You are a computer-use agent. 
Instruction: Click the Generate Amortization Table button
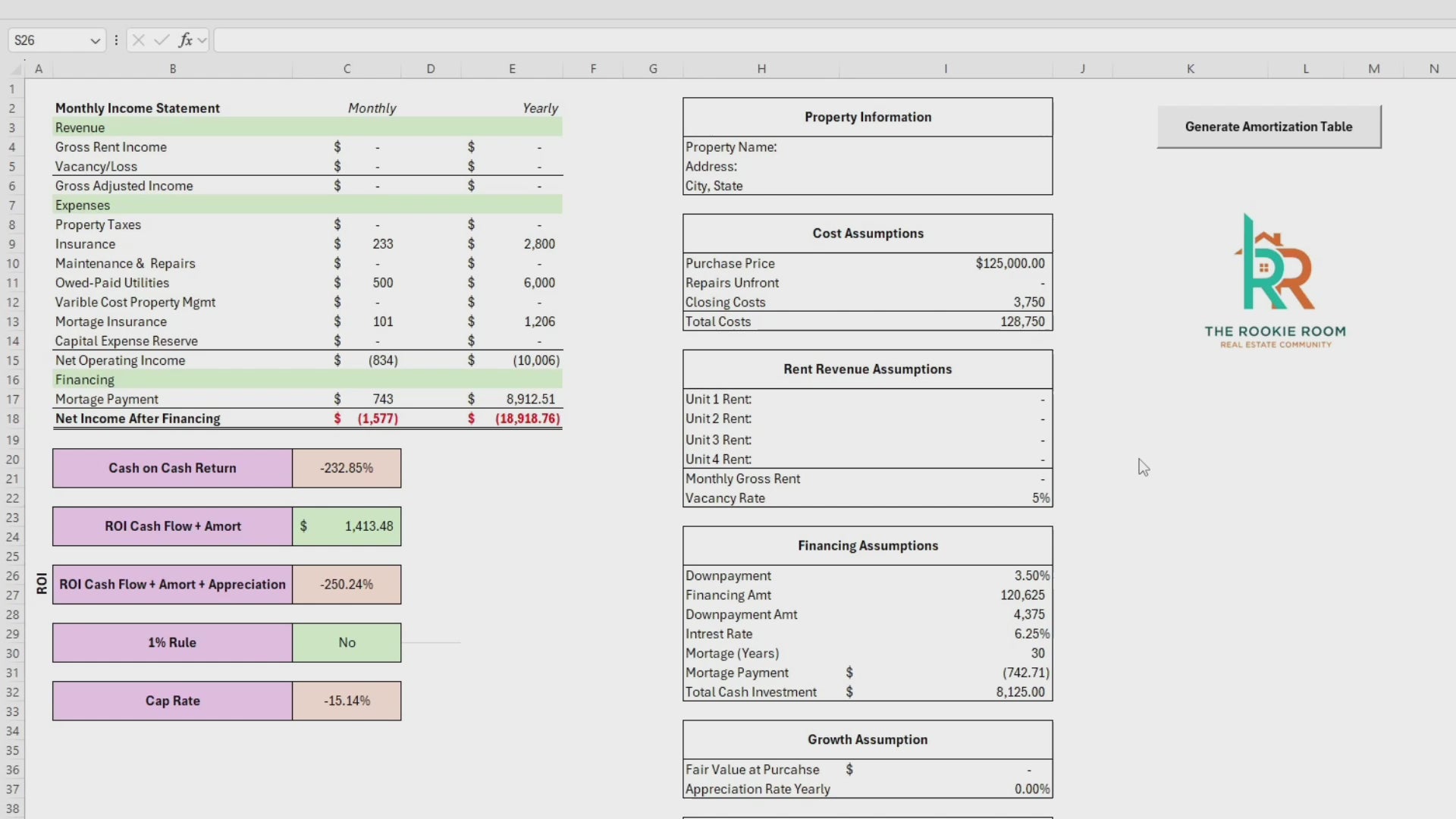pos(1268,127)
